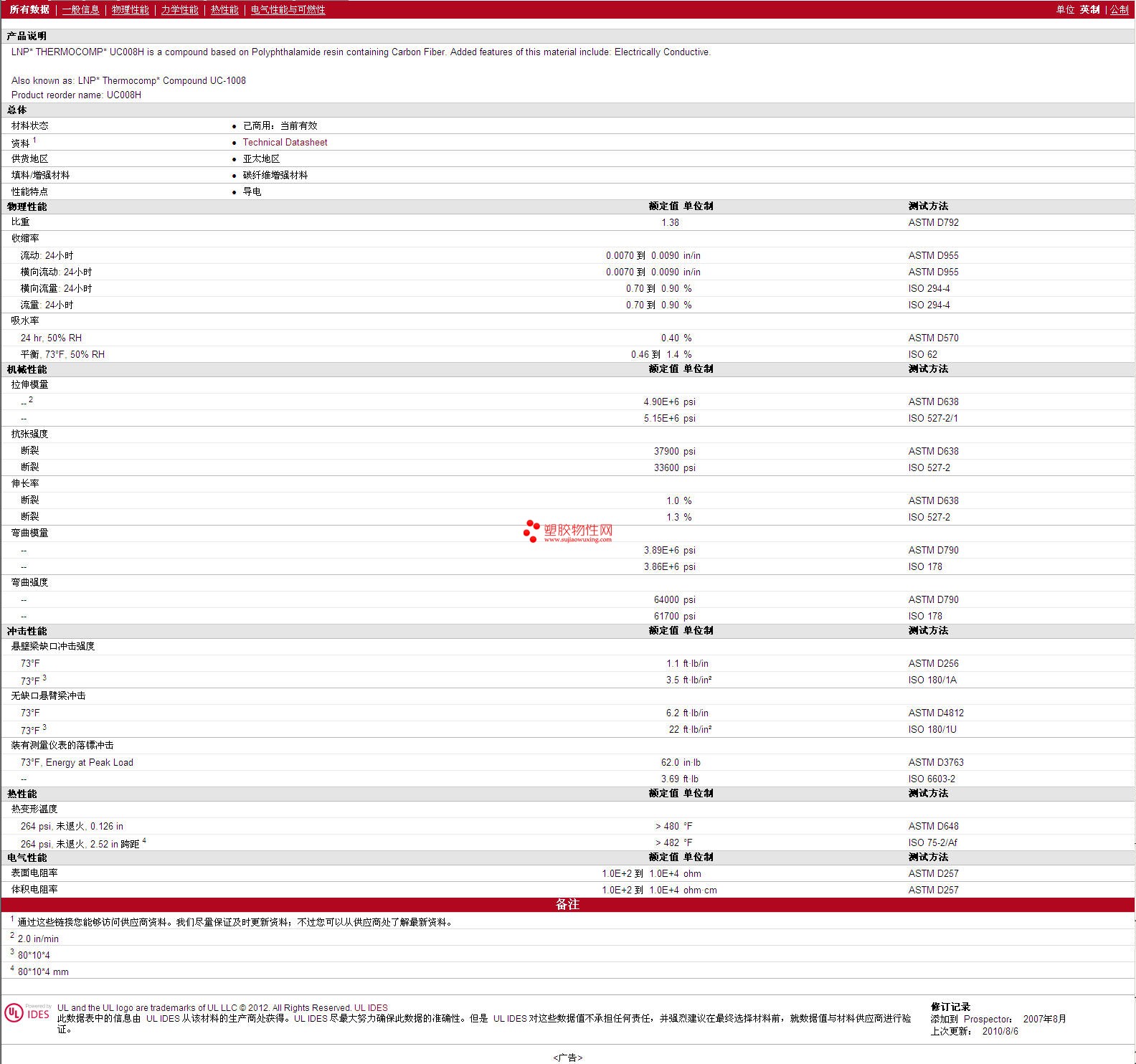Click the Also known as UC-1008 line
1136x1064 pixels.
pyautogui.click(x=128, y=80)
